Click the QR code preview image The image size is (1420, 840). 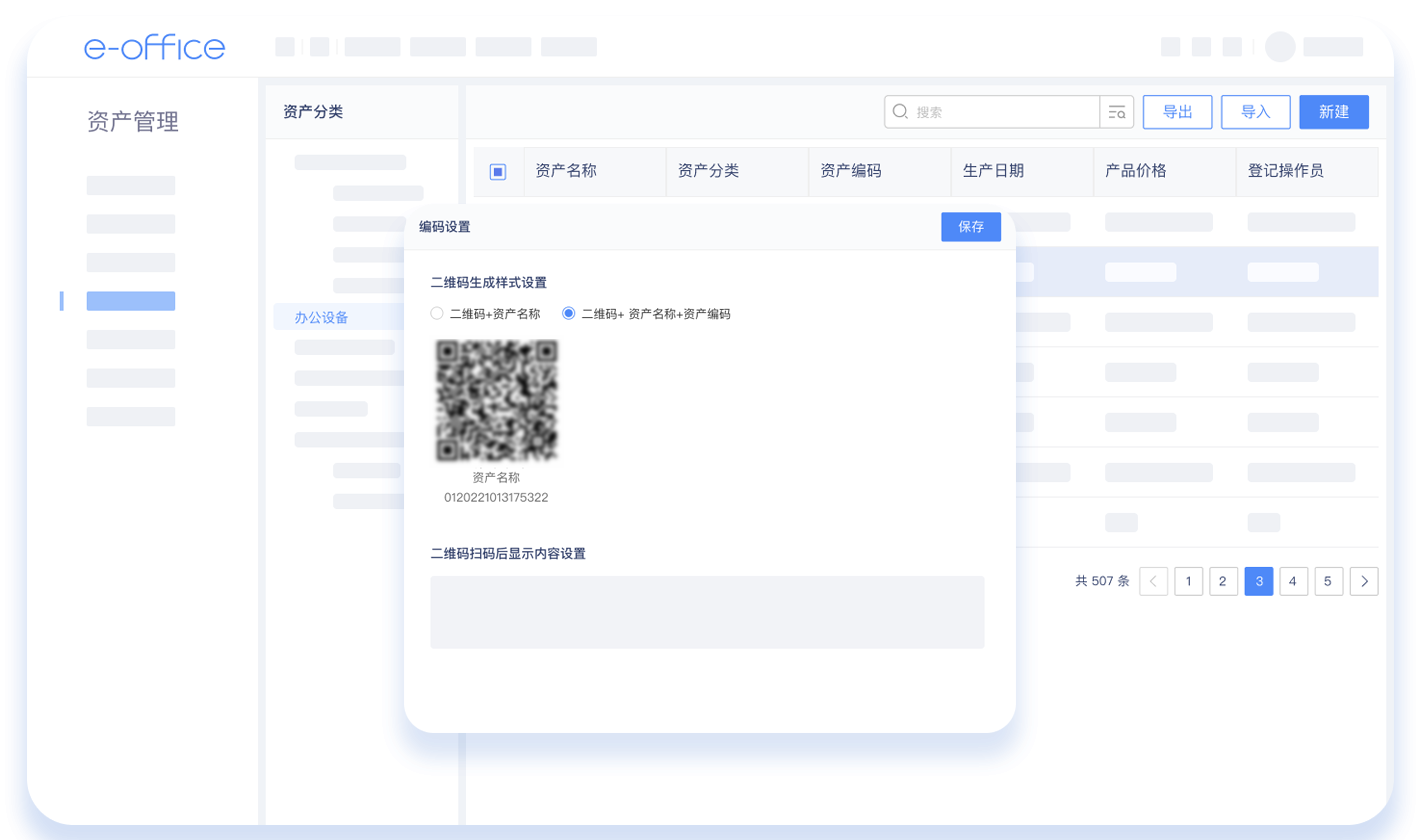click(x=497, y=400)
